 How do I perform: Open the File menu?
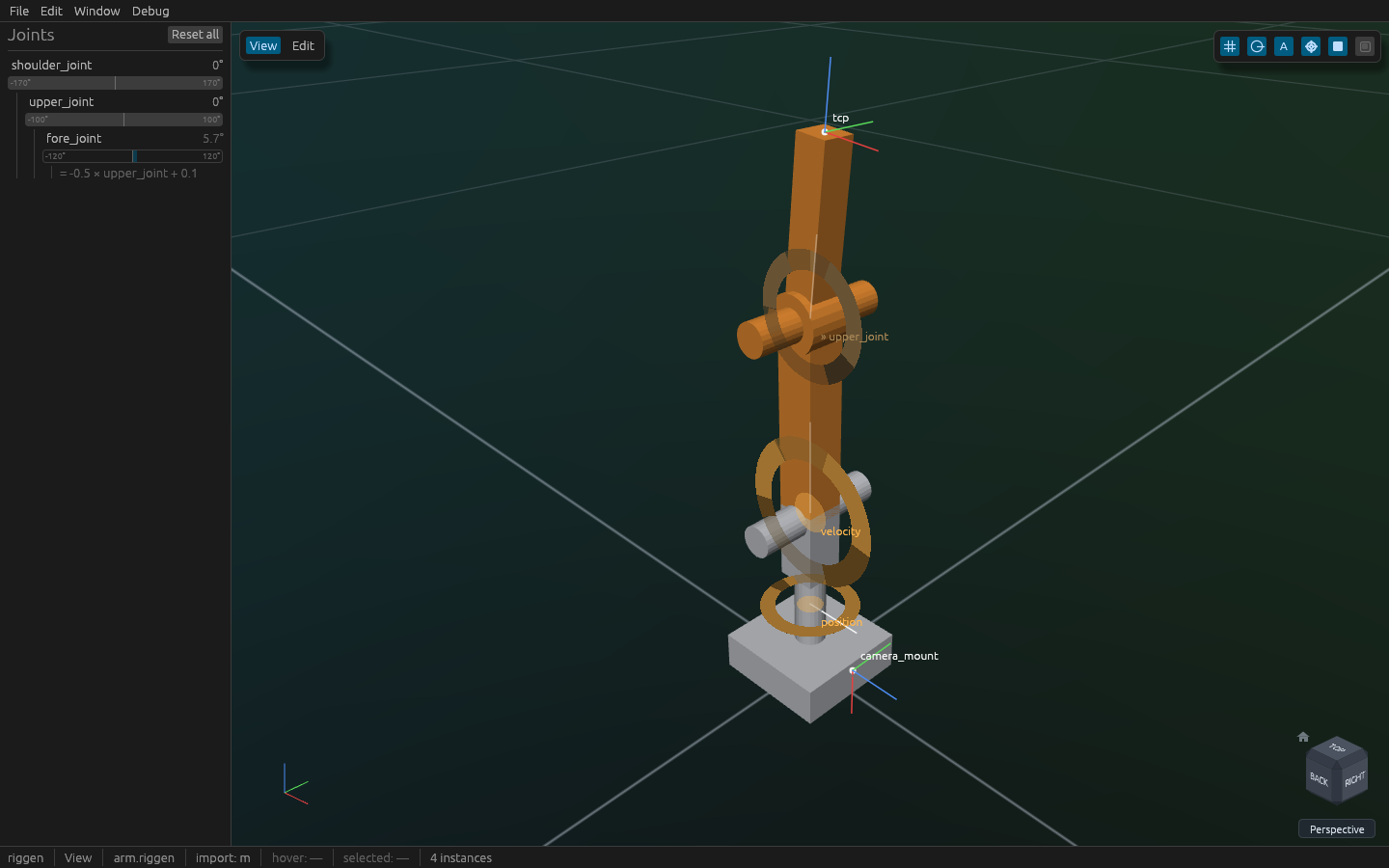(19, 11)
